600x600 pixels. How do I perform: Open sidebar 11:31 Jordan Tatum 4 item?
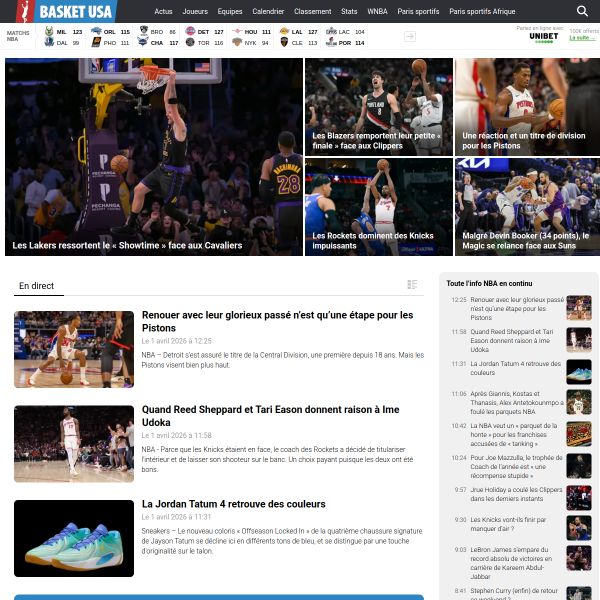pyautogui.click(x=515, y=368)
